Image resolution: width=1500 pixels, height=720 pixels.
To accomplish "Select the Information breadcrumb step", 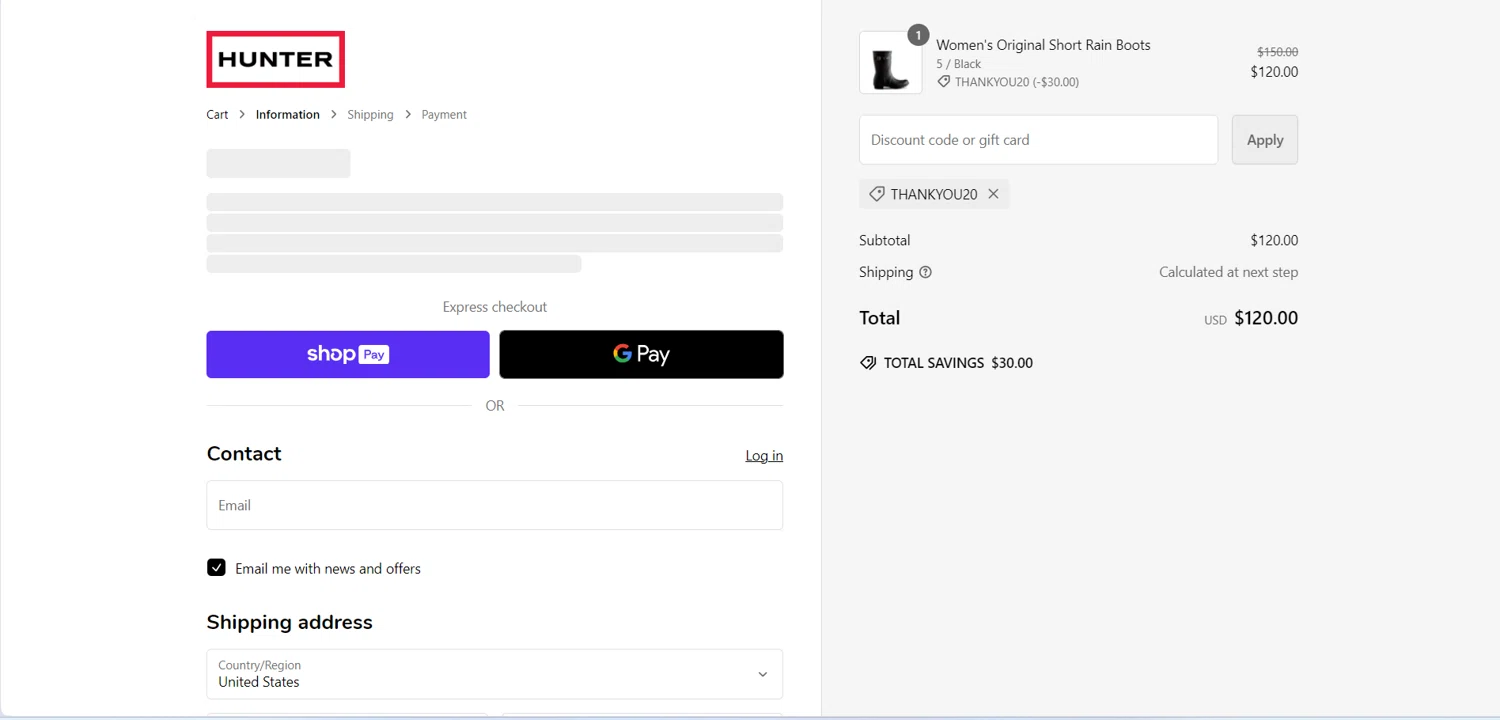I will point(288,115).
